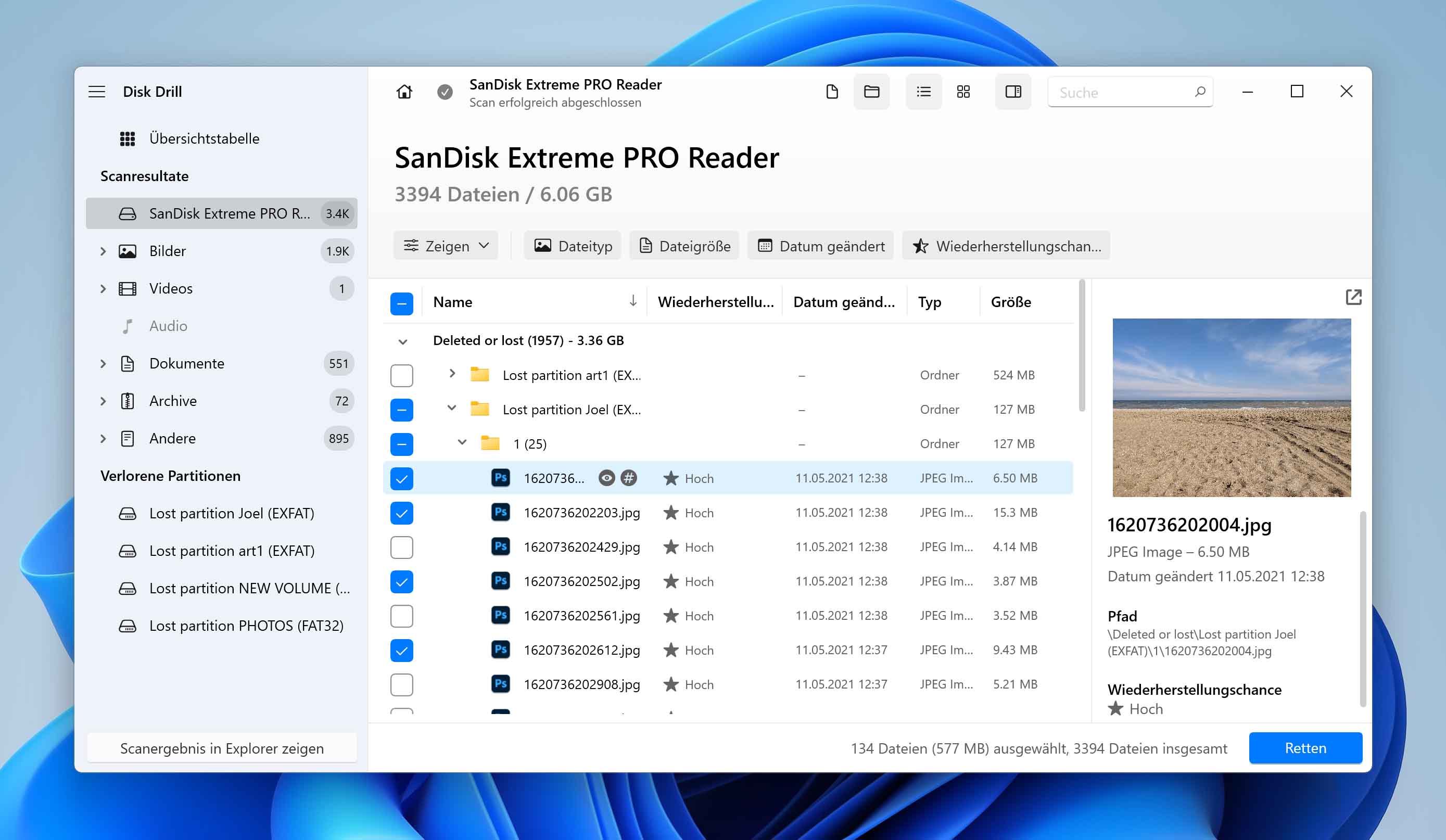1446x840 pixels.
Task: Expand the Dokumente category chevron
Action: pyautogui.click(x=103, y=364)
